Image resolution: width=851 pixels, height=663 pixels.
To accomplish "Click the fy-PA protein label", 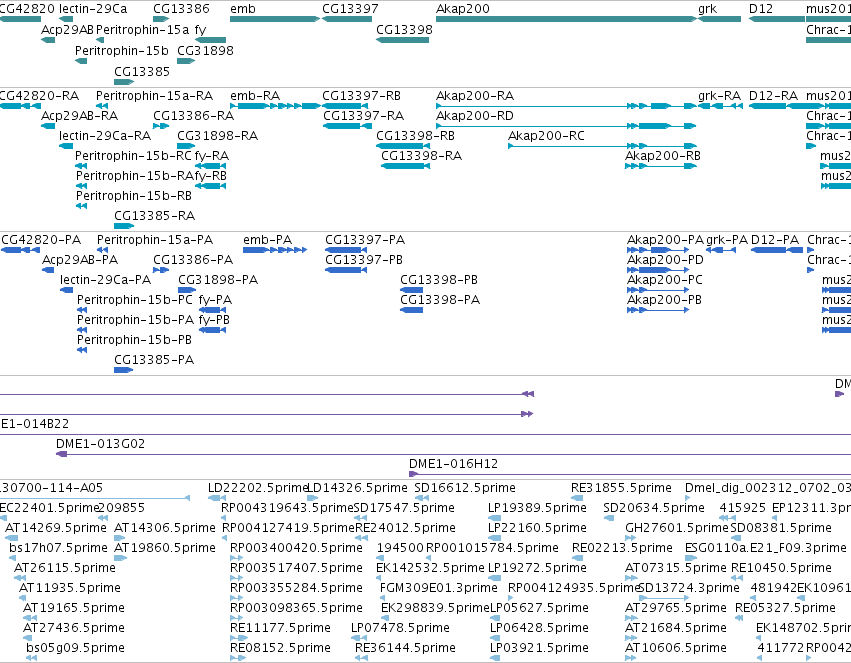I will pos(215,301).
